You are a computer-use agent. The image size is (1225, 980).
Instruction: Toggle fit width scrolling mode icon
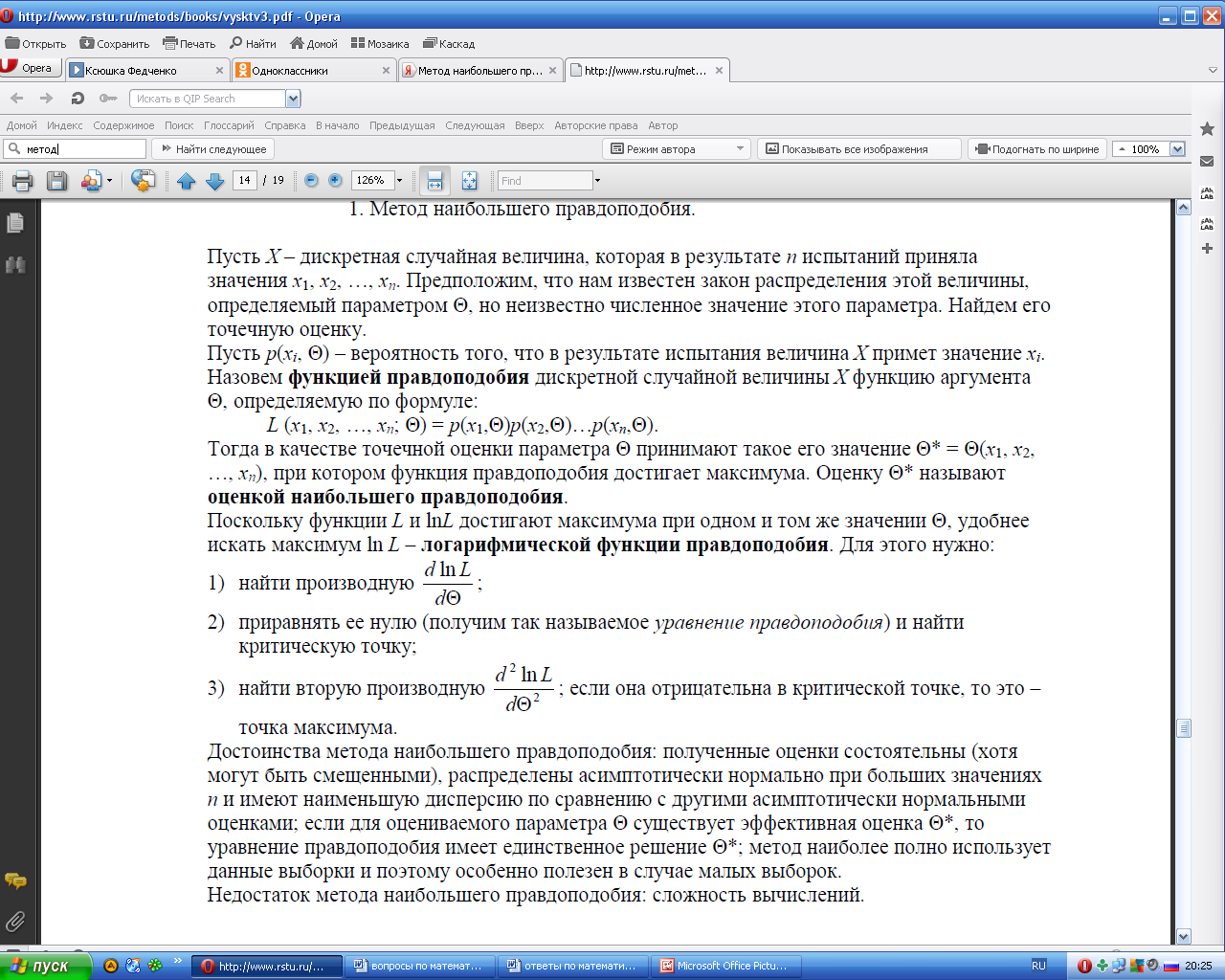tap(434, 180)
